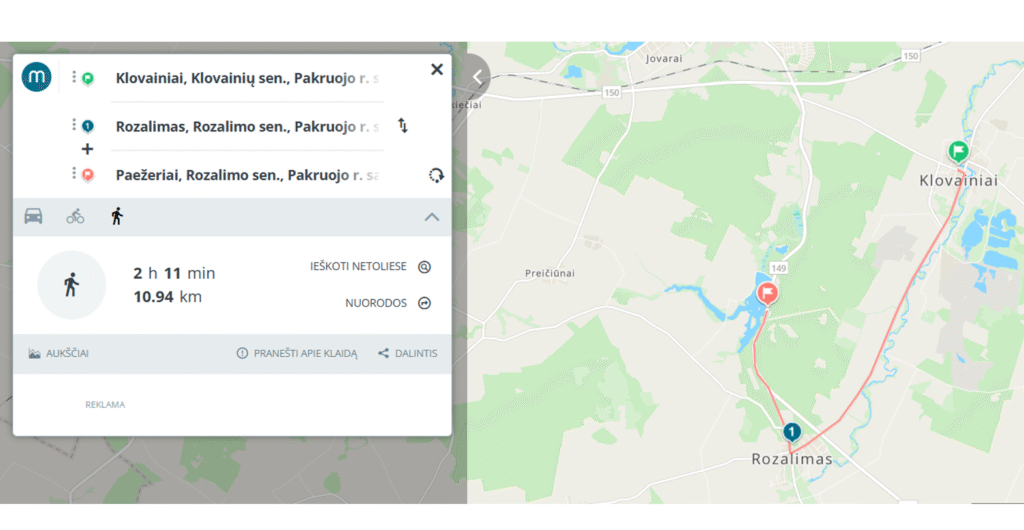
Task: Click the search icon beside IEŠKOTI NETOLIESE
Action: (424, 266)
